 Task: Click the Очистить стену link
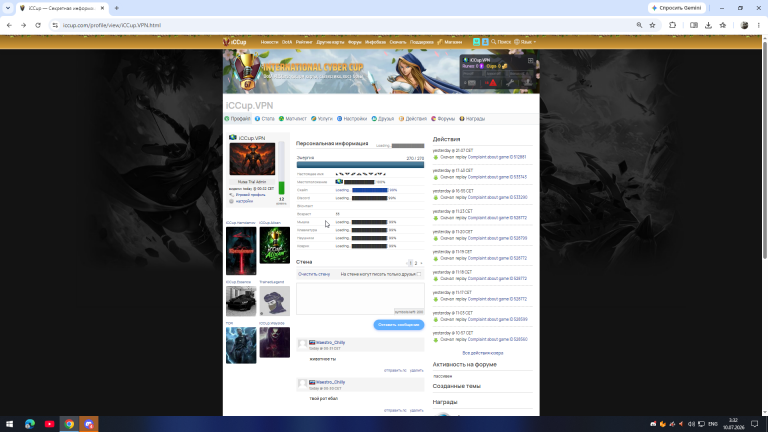point(314,274)
